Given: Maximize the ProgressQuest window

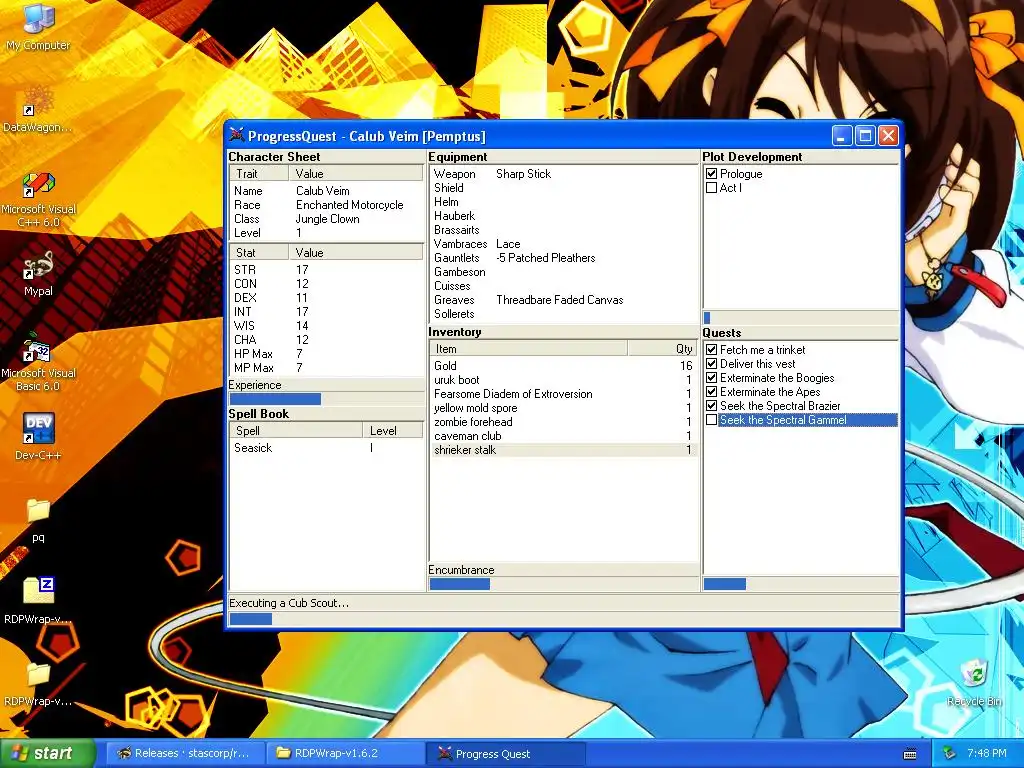Looking at the screenshot, I should [865, 136].
